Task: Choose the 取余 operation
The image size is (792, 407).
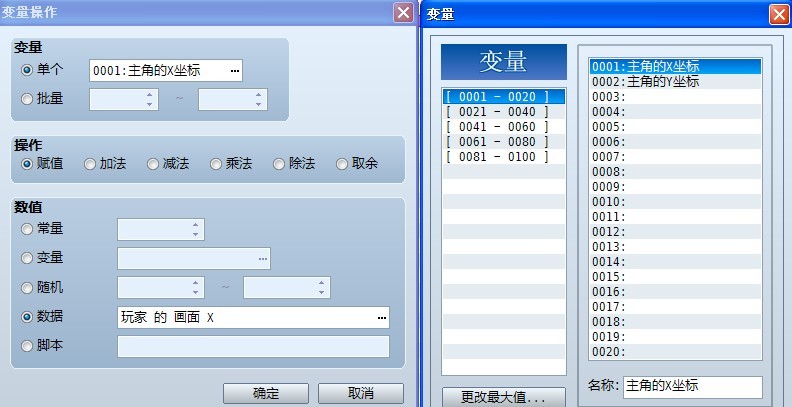Action: click(x=342, y=164)
